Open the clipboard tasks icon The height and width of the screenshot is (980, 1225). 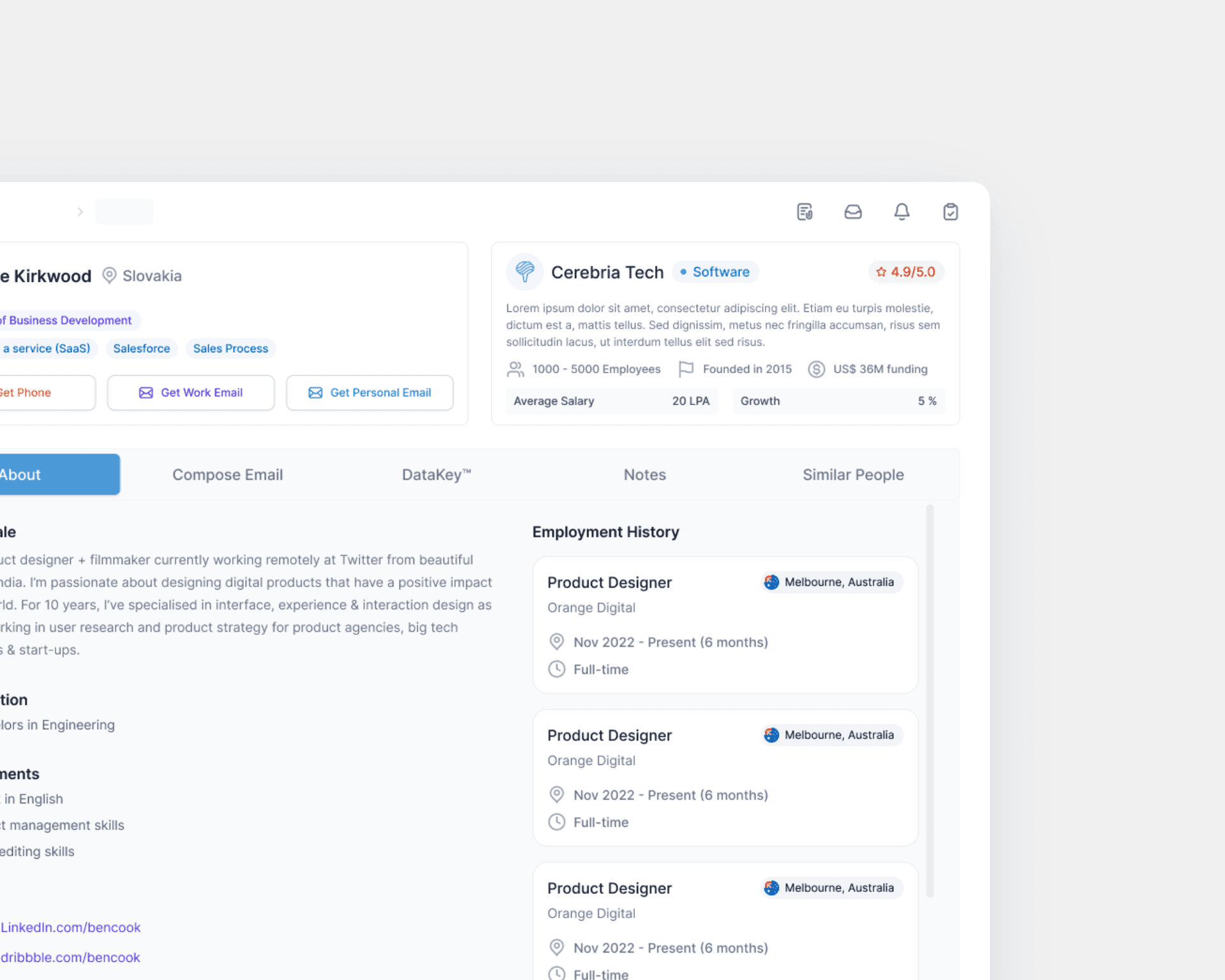point(950,212)
